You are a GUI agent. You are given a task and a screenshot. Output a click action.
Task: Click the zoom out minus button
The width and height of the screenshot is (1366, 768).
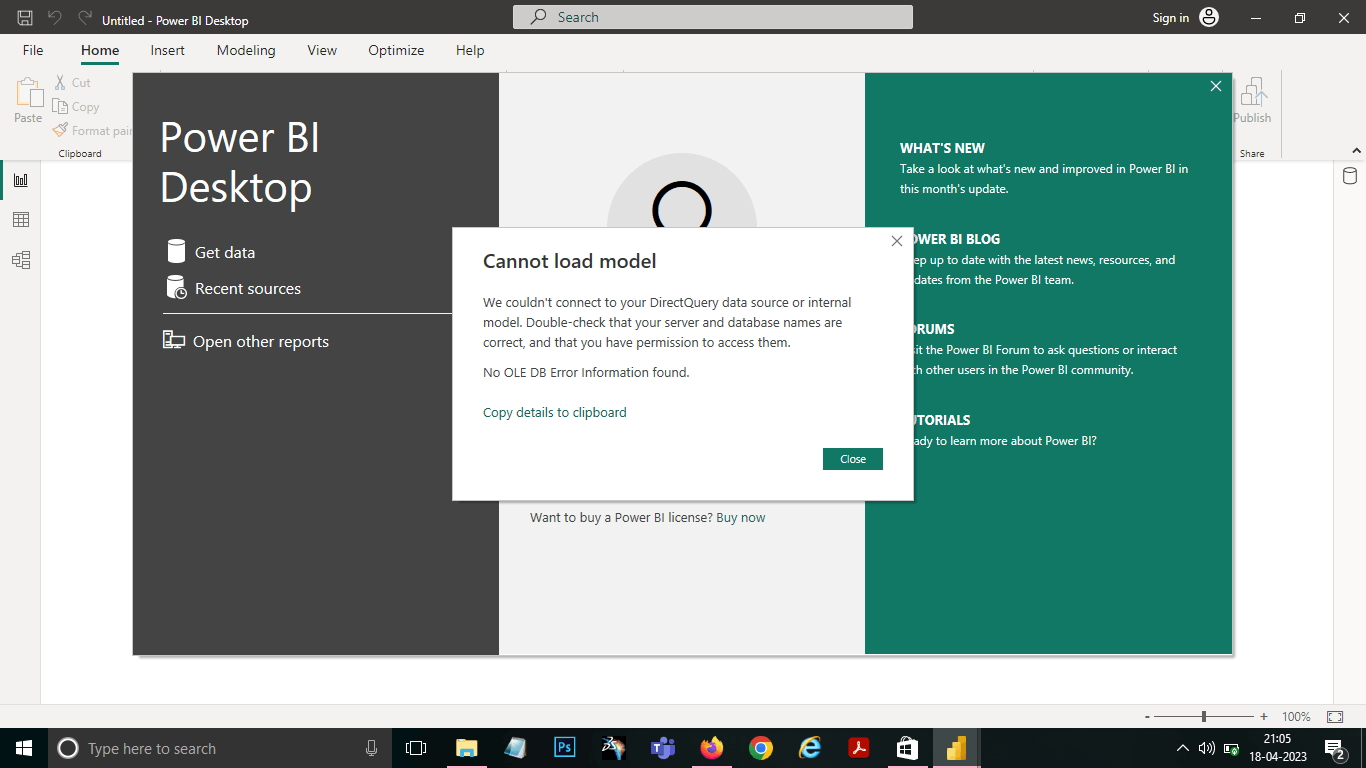click(1147, 717)
